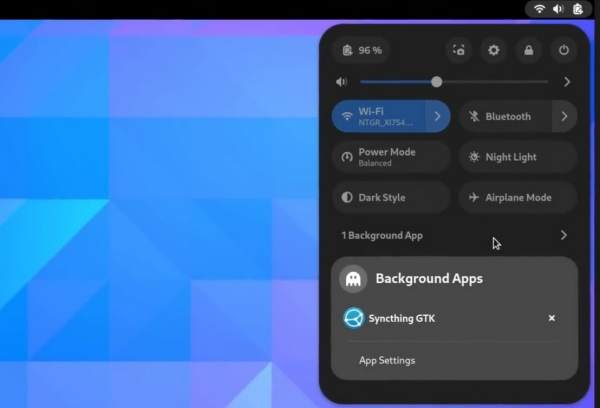Click the Background Apps ghost icon
The height and width of the screenshot is (408, 600).
point(353,279)
